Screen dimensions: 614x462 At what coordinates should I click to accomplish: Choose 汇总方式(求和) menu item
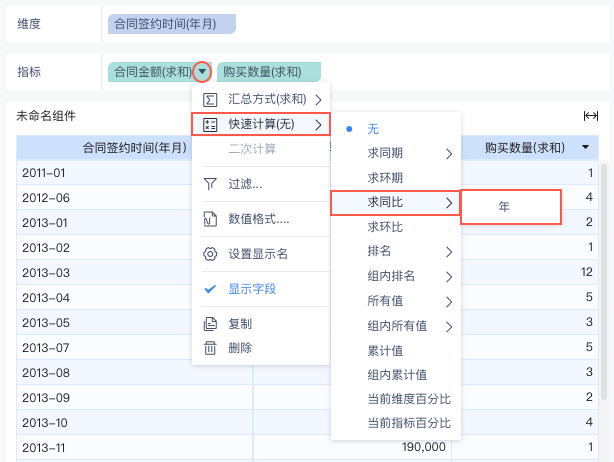[x=261, y=99]
